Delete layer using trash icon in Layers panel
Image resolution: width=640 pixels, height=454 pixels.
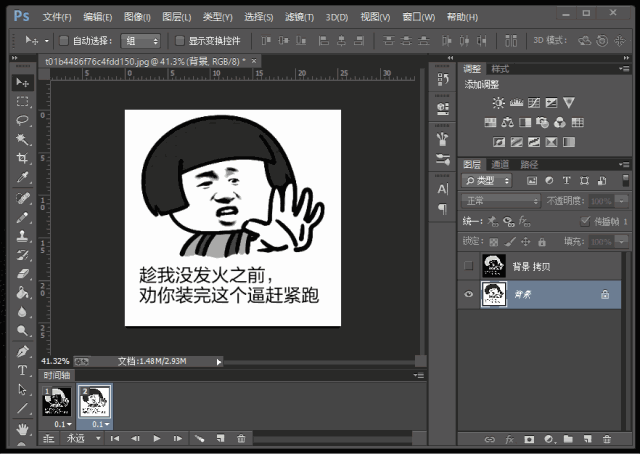click(607, 439)
